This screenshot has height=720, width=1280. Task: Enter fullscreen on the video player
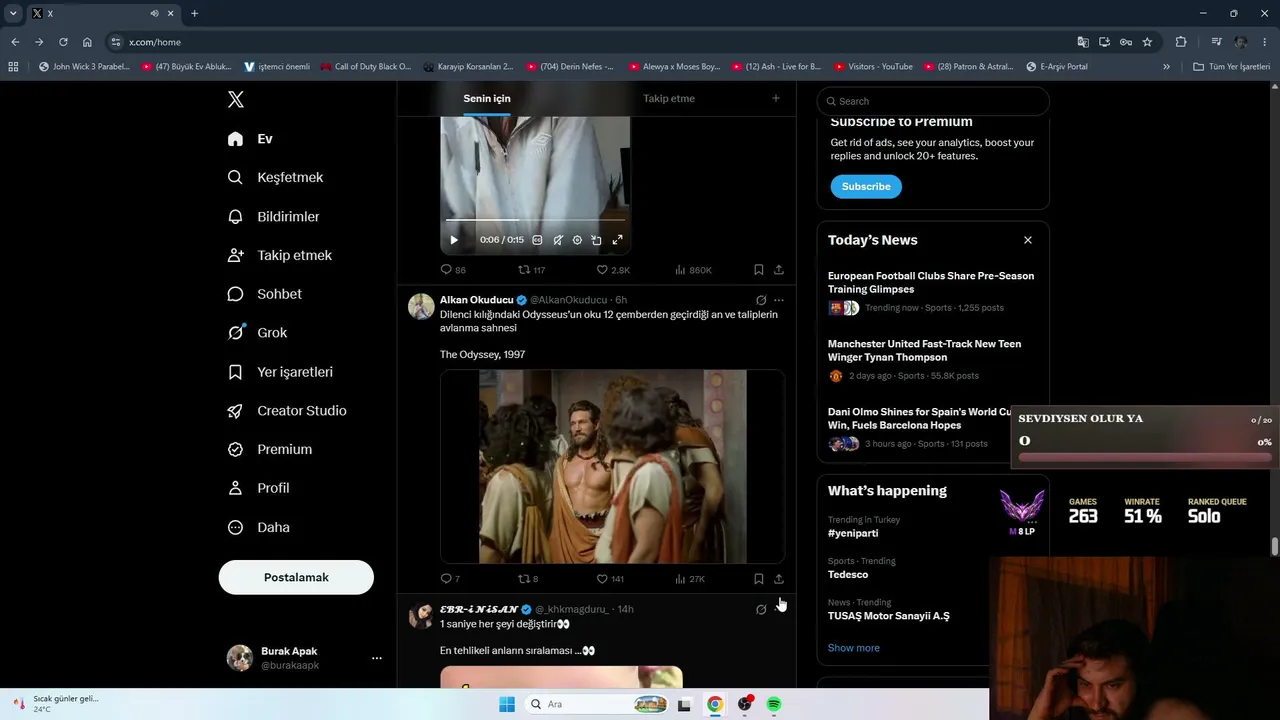[617, 240]
